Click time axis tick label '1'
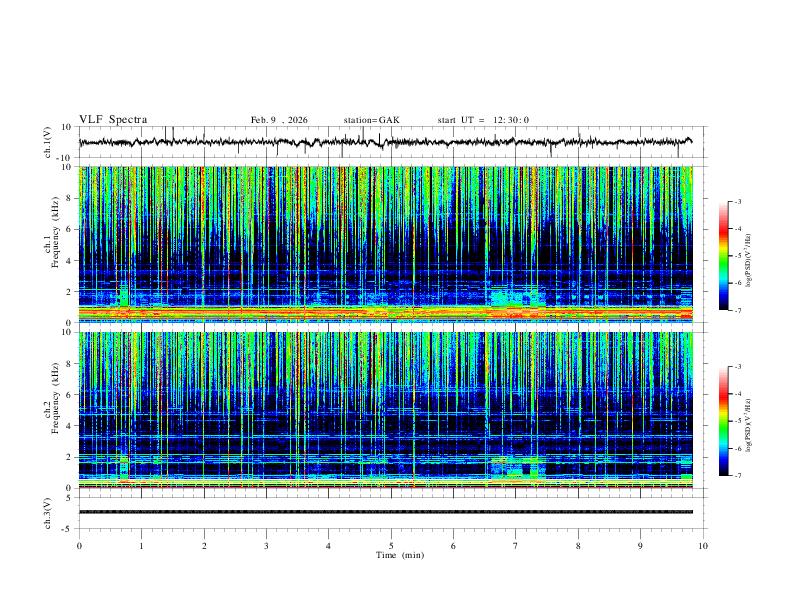 tap(141, 546)
